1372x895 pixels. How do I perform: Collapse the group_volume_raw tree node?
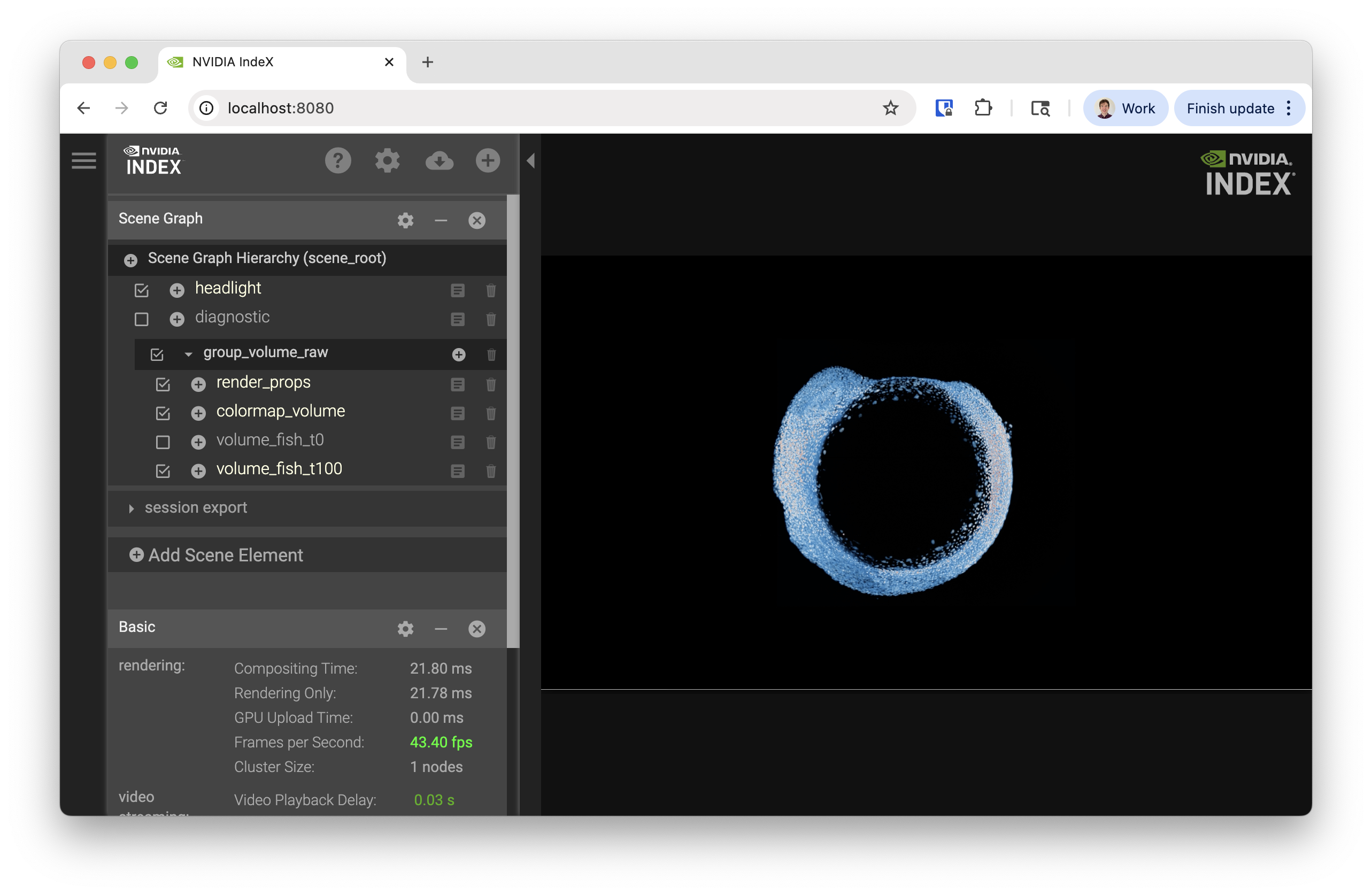(x=188, y=354)
